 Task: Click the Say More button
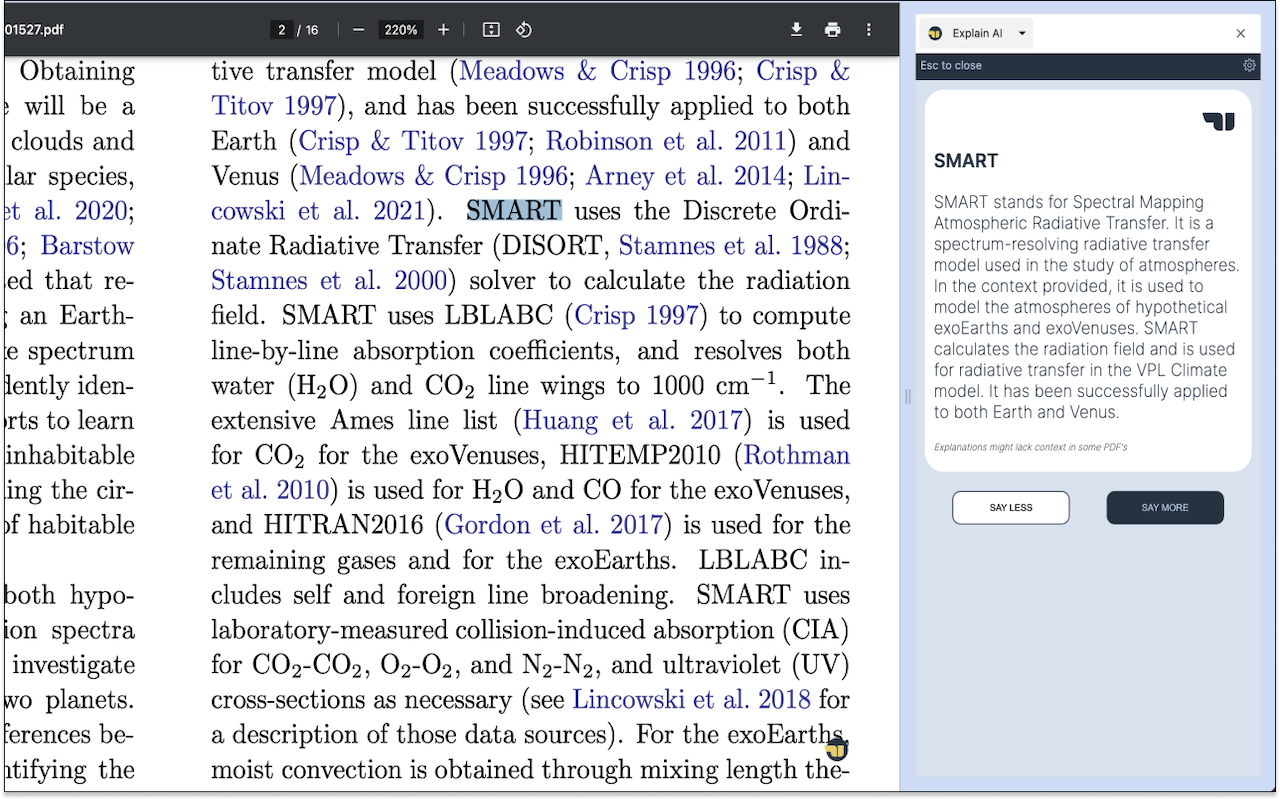pyautogui.click(x=1164, y=507)
